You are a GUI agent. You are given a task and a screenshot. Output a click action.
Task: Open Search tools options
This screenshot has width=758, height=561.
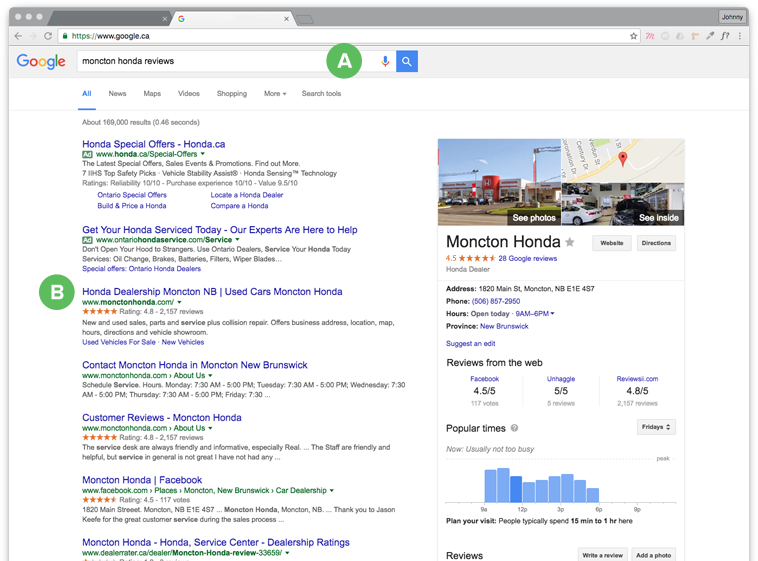[x=321, y=94]
